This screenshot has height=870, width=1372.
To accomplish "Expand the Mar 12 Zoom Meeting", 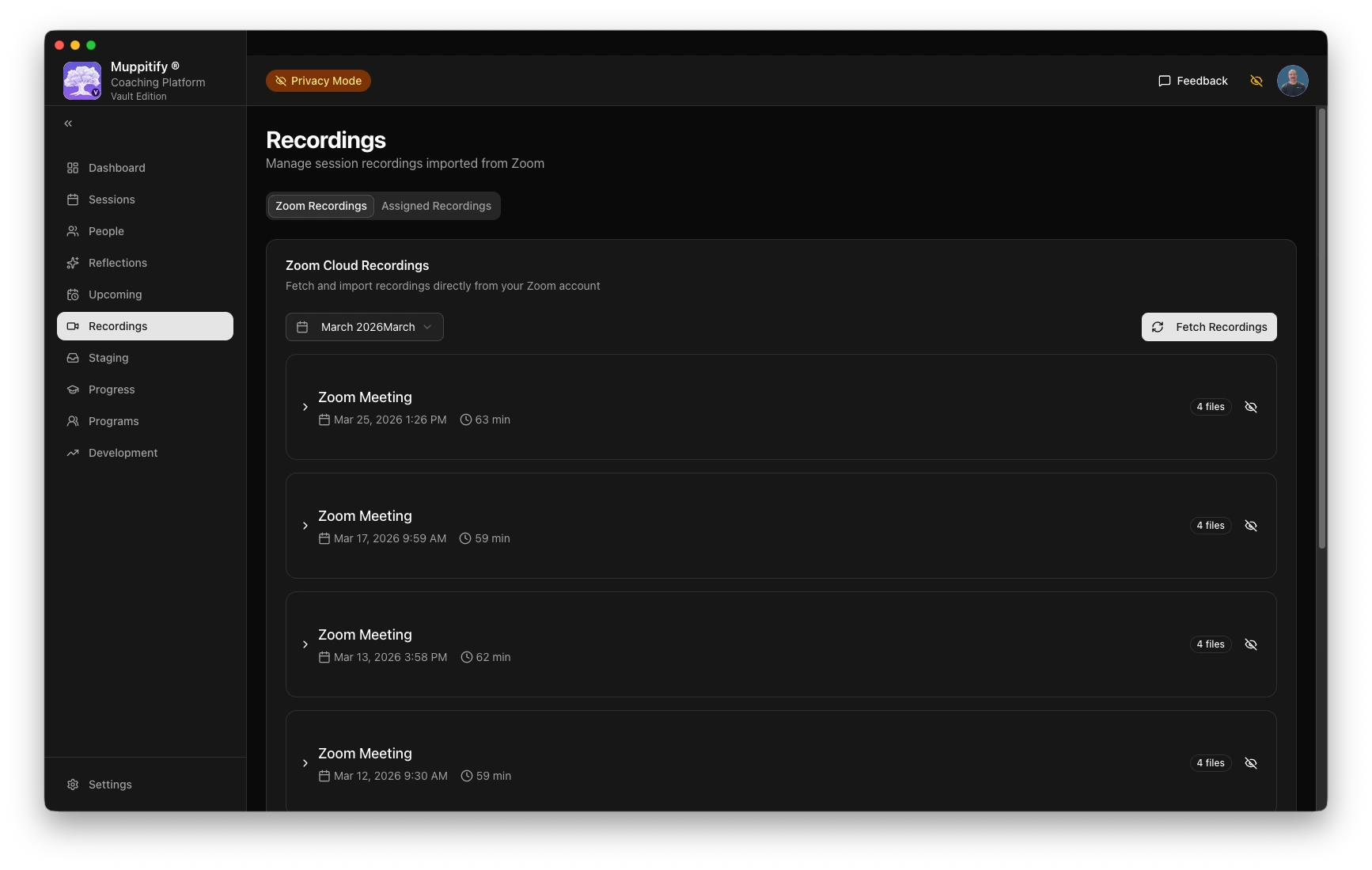I will pos(305,763).
